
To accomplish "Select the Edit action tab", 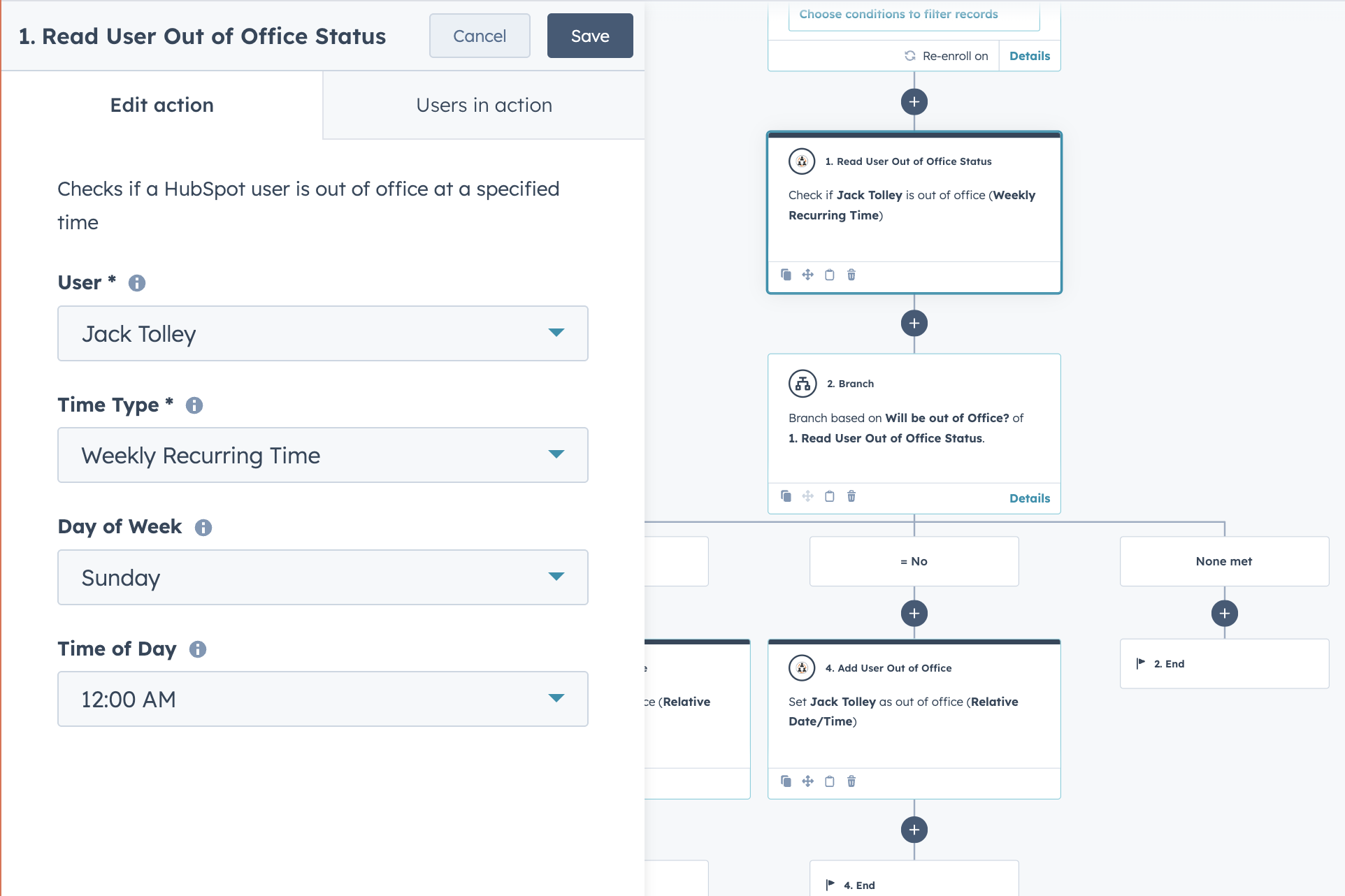I will pyautogui.click(x=162, y=105).
